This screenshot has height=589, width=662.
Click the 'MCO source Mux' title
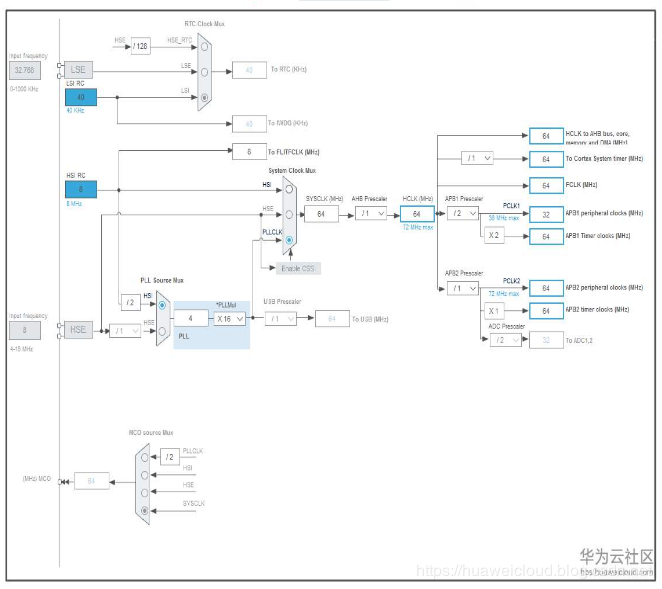(151, 432)
